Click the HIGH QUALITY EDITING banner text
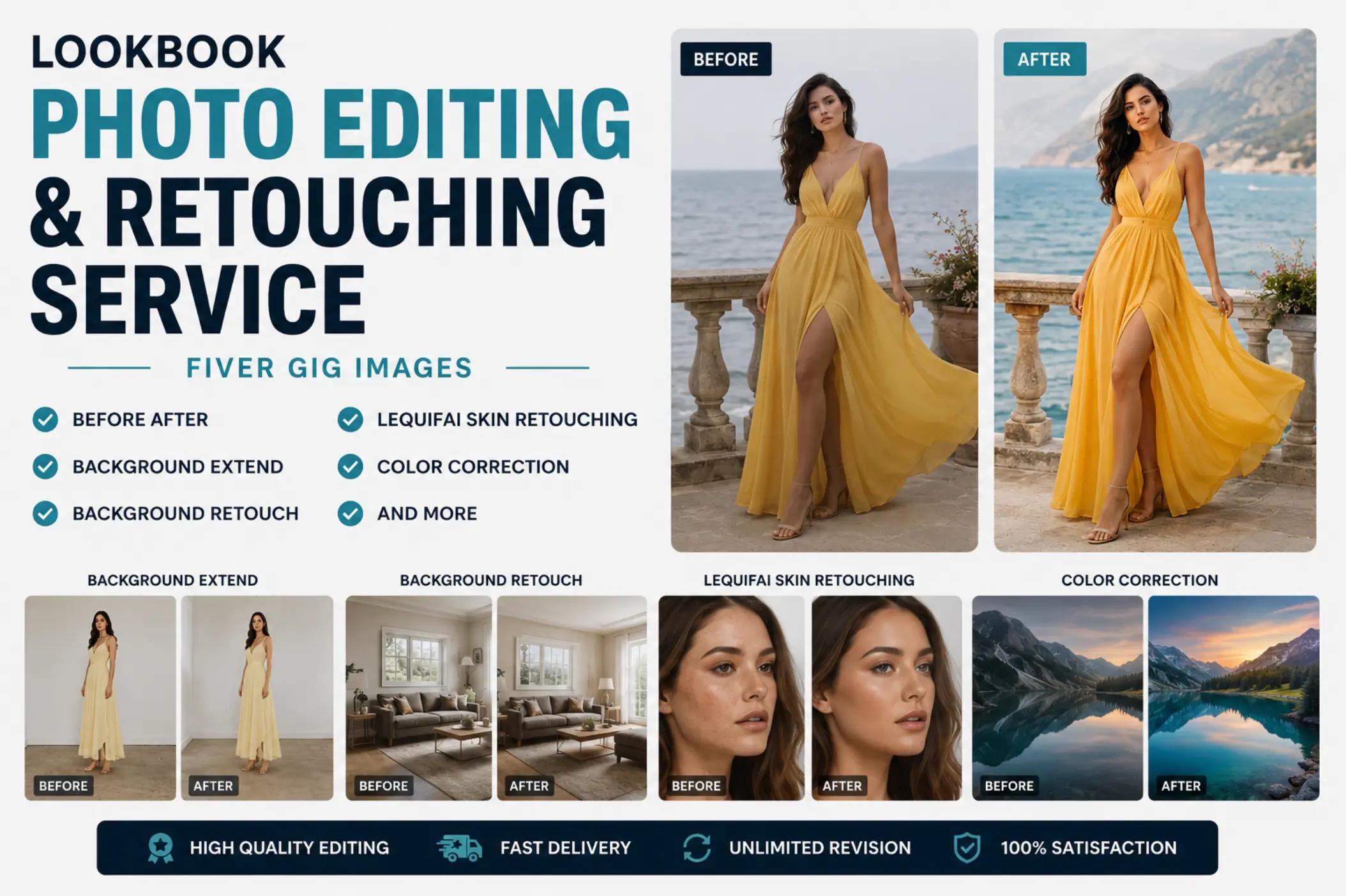 click(289, 847)
